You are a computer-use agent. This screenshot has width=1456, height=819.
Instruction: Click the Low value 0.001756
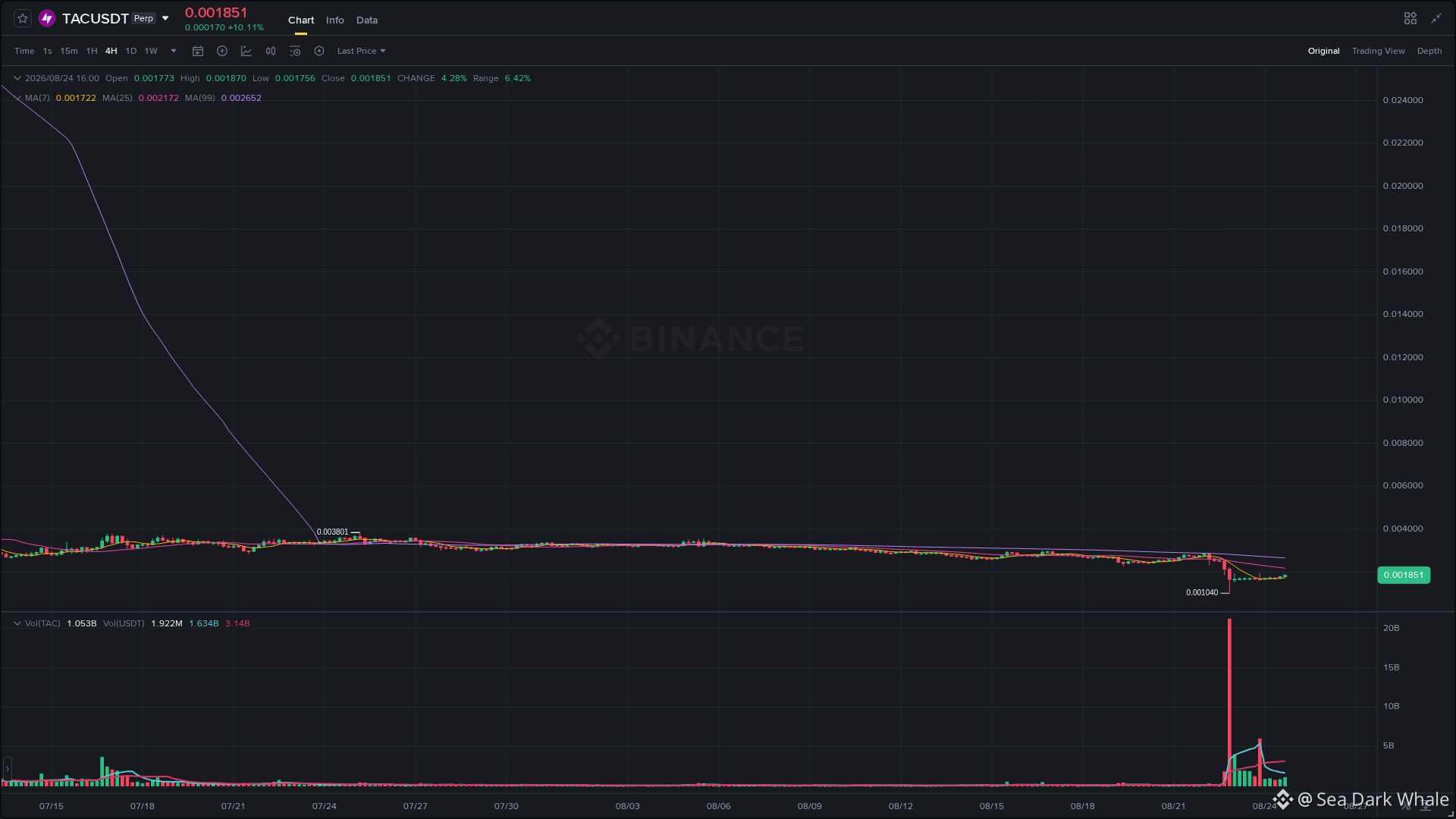pos(295,78)
